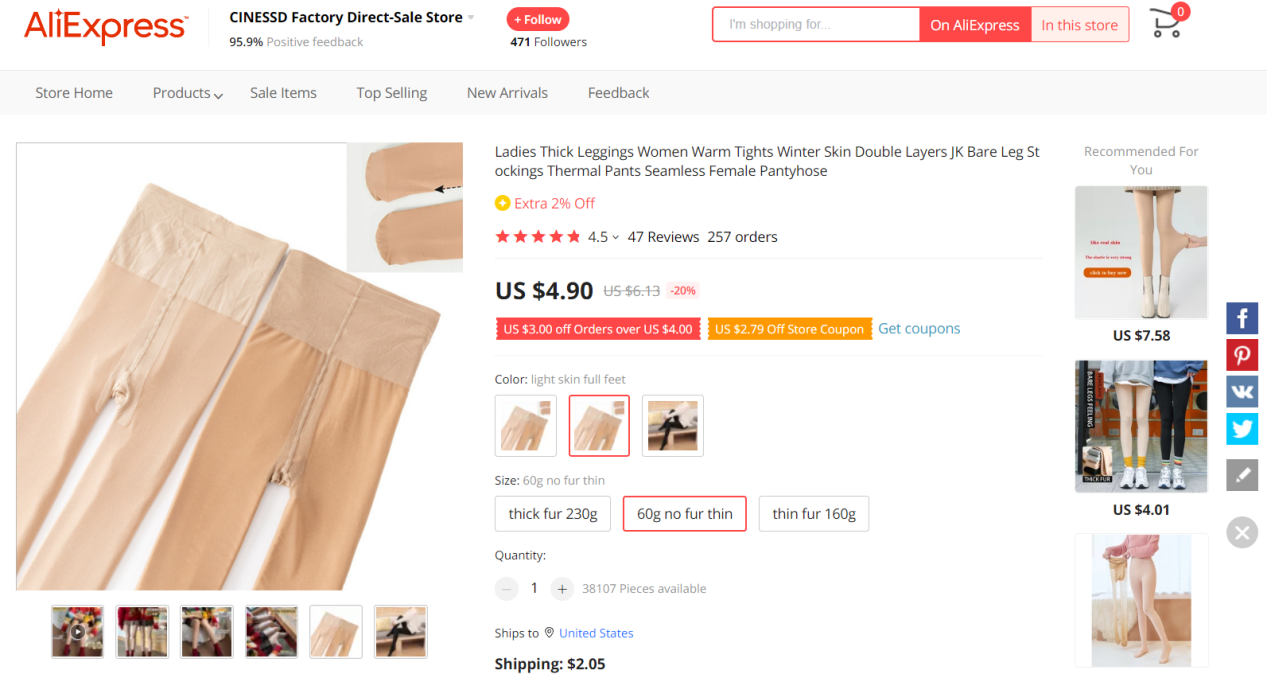This screenshot has height=678, width=1267.
Task: Share product on Pinterest
Action: [1242, 355]
